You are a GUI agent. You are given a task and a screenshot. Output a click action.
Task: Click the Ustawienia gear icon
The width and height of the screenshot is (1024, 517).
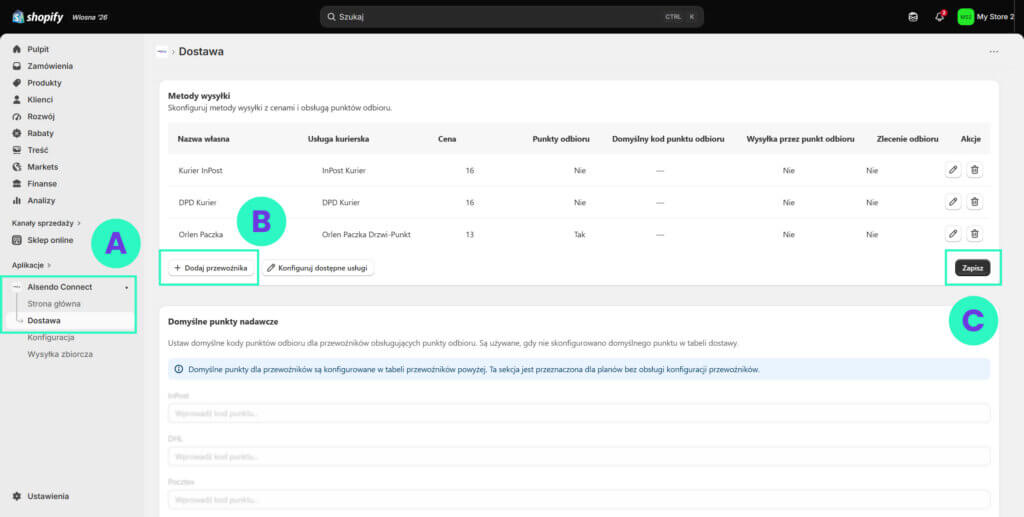[x=17, y=496]
